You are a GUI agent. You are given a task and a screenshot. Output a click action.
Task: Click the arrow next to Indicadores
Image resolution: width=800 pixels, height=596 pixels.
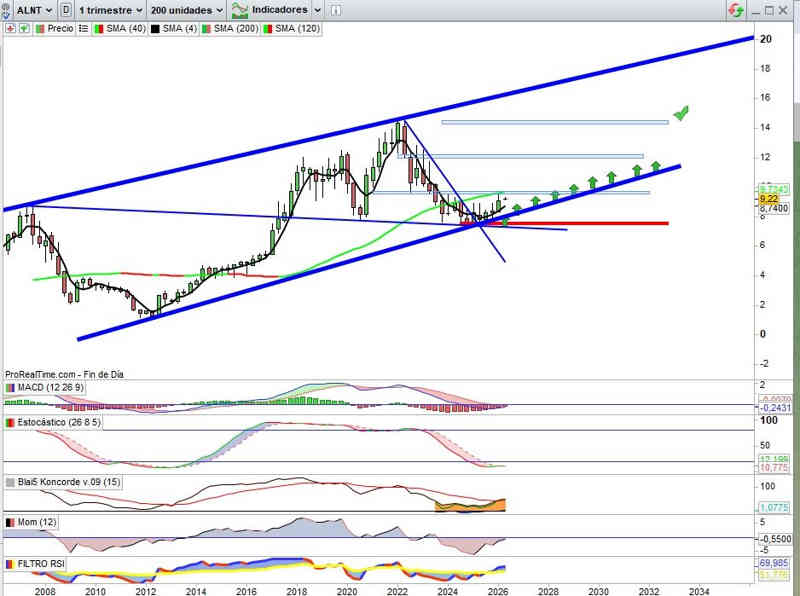[x=317, y=9]
